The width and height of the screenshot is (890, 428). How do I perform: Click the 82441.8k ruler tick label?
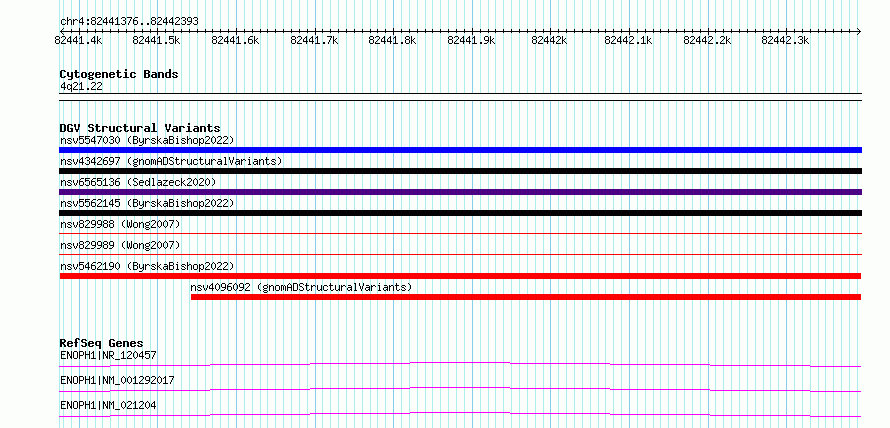click(392, 41)
